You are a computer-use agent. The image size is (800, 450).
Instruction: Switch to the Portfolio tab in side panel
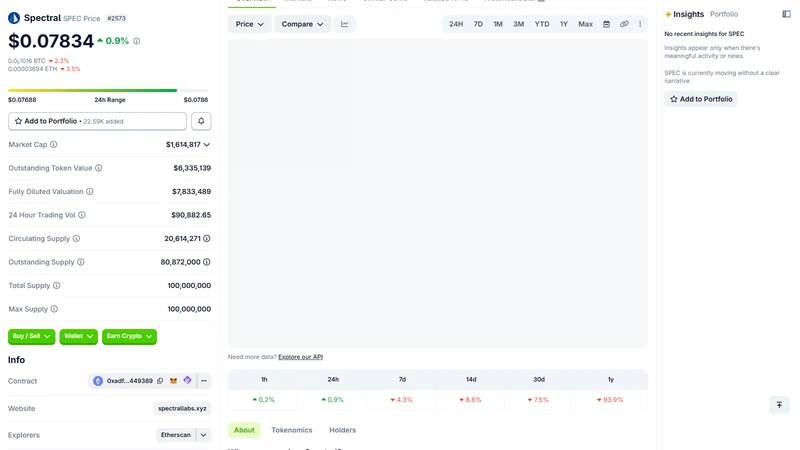[724, 14]
